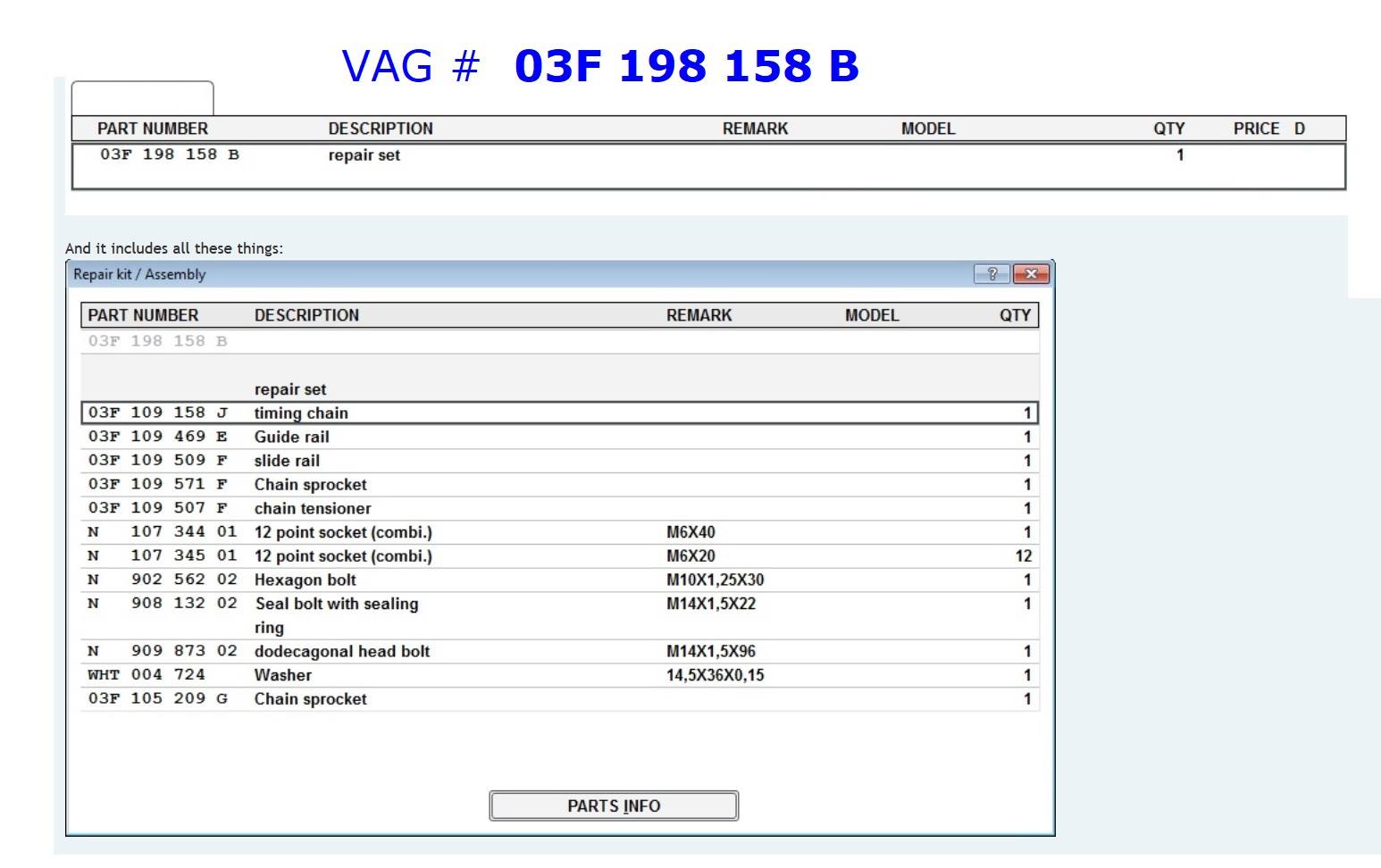The image size is (1381, 868).
Task: Click the PRICE column header in top table
Action: [x=1256, y=129]
